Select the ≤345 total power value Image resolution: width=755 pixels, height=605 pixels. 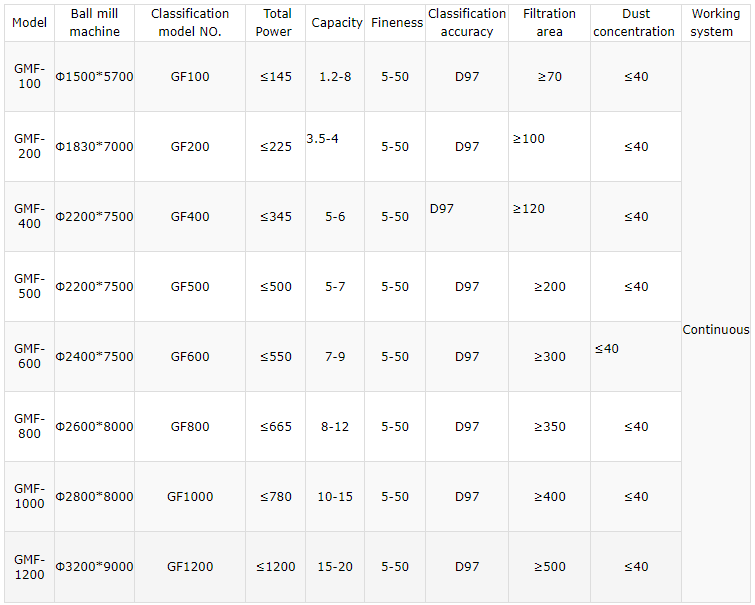tap(275, 217)
